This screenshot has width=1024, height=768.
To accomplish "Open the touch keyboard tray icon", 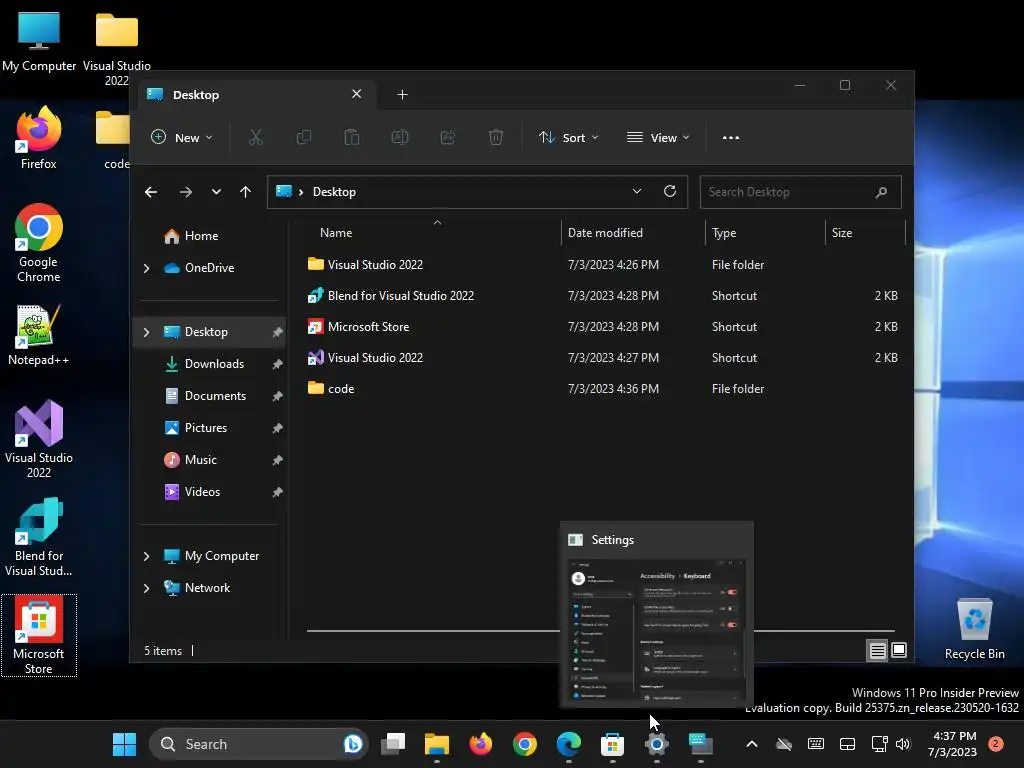I will click(x=816, y=744).
